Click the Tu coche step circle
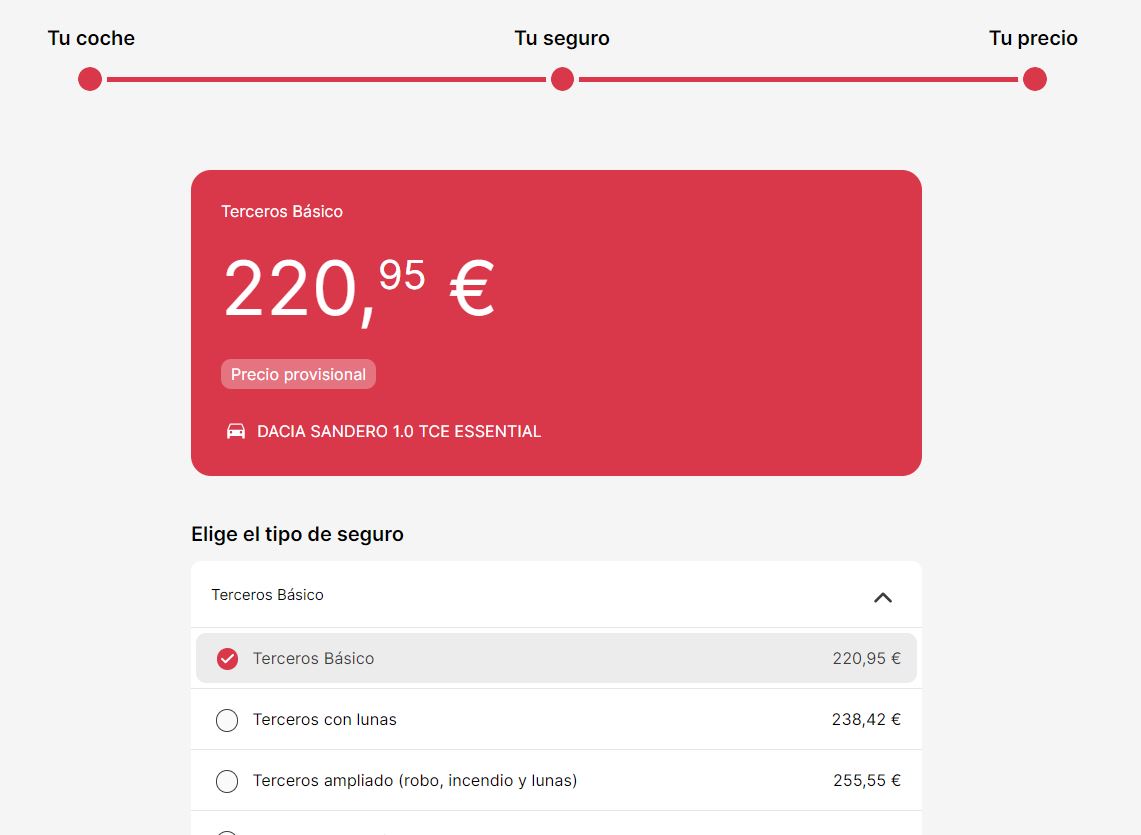Viewport: 1141px width, 835px height. click(90, 79)
